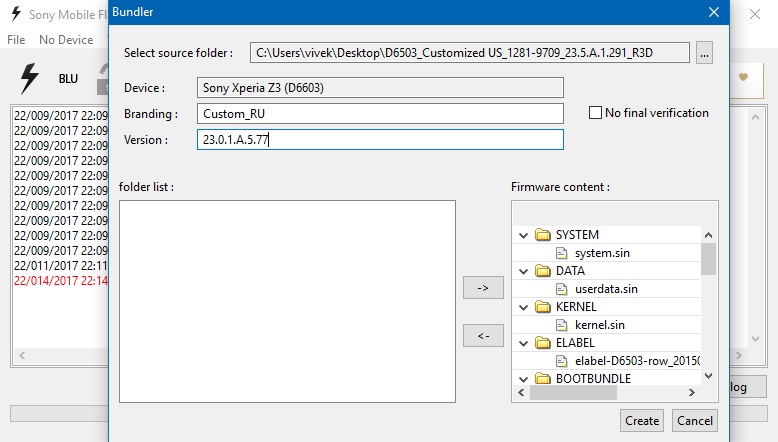778x442 pixels.
Task: Click the empty folder list box
Action: coord(287,302)
